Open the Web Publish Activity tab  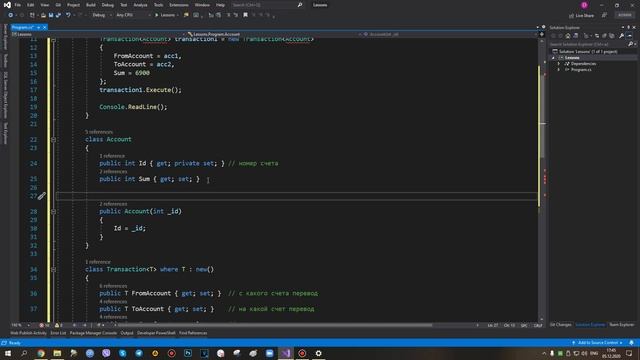[28, 333]
